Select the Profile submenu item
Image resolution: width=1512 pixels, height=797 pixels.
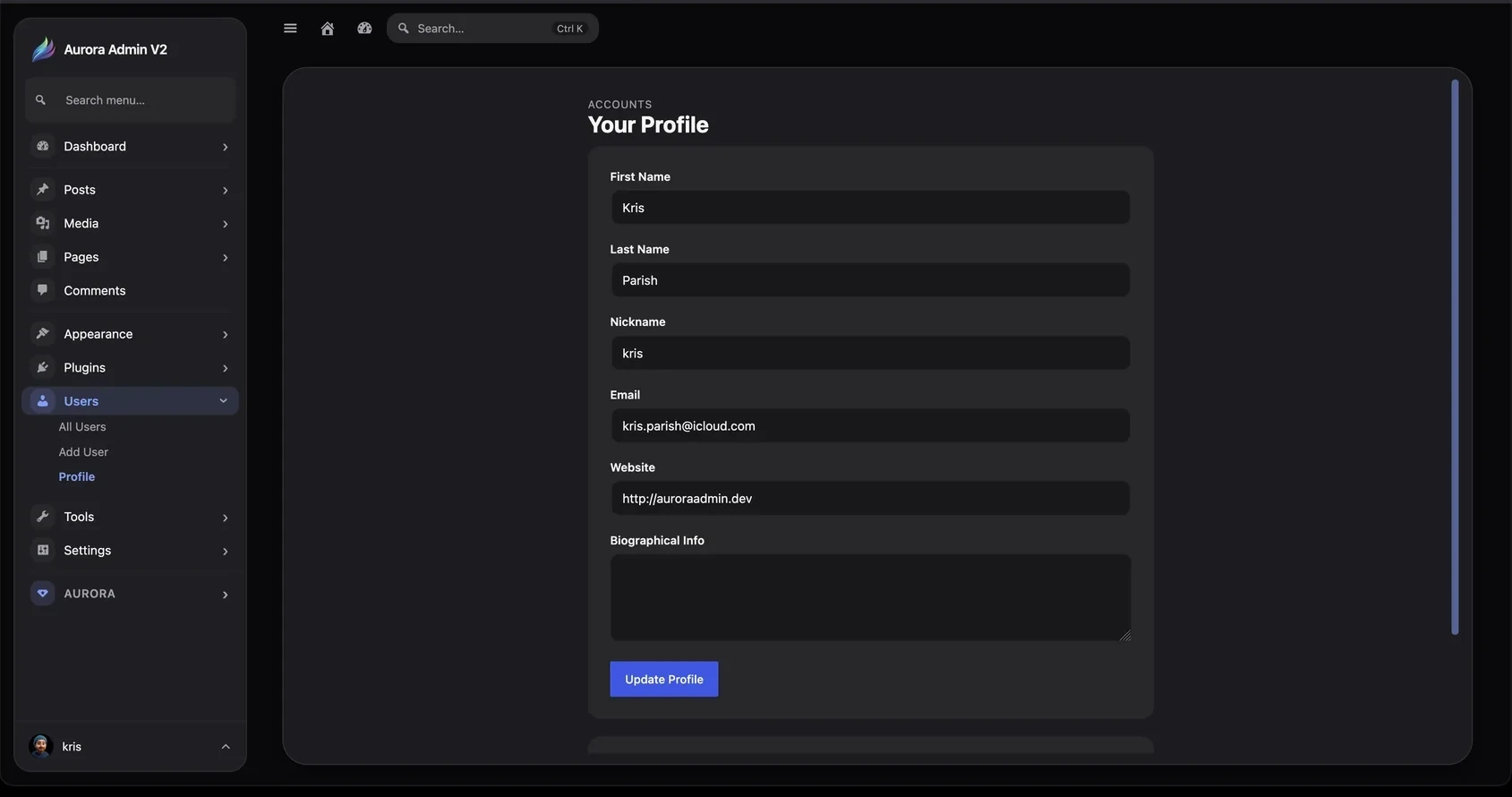pos(77,477)
